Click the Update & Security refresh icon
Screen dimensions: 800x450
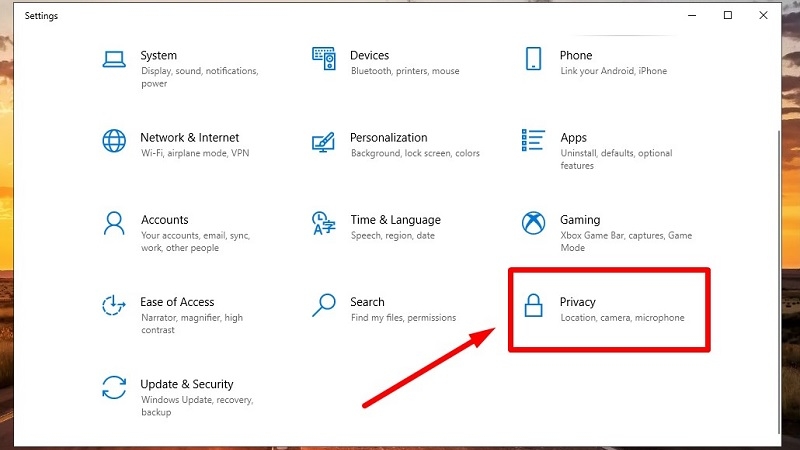click(114, 387)
